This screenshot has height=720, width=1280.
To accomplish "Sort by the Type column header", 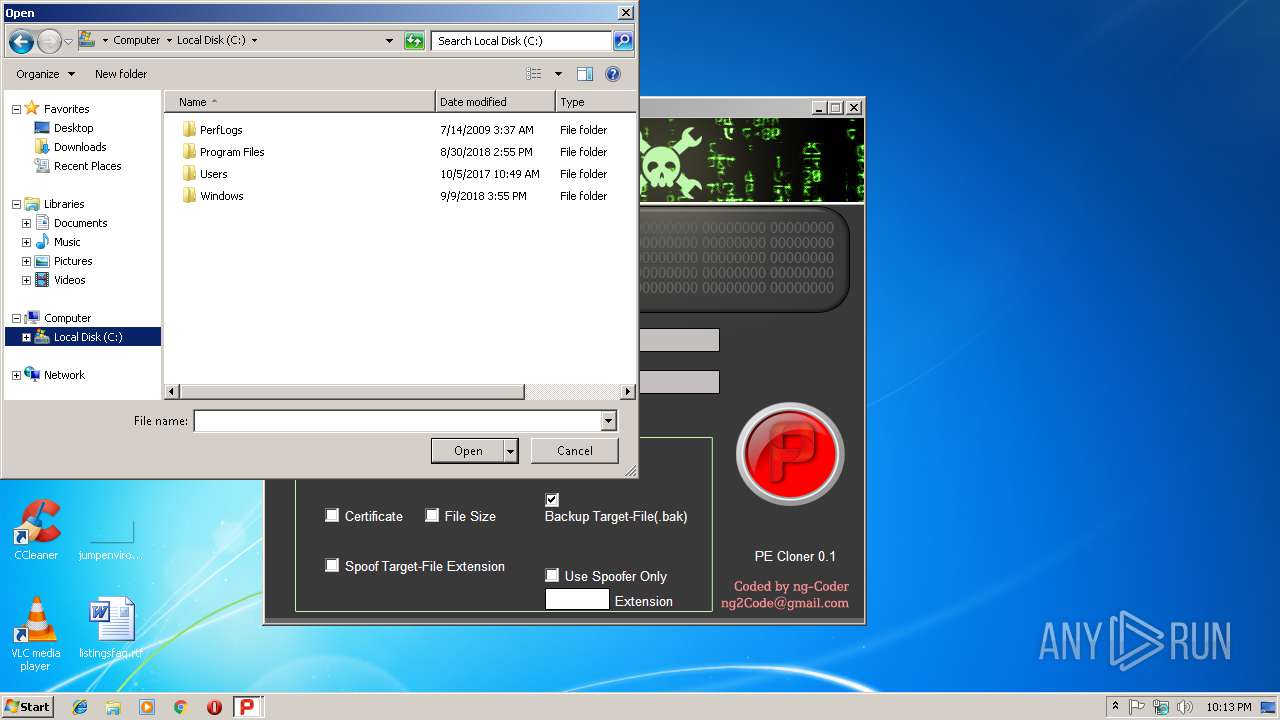I will [595, 102].
